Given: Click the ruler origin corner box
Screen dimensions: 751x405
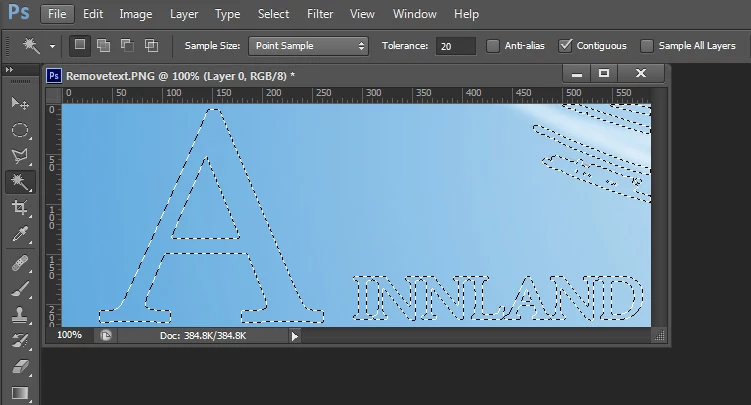Looking at the screenshot, I should point(54,96).
